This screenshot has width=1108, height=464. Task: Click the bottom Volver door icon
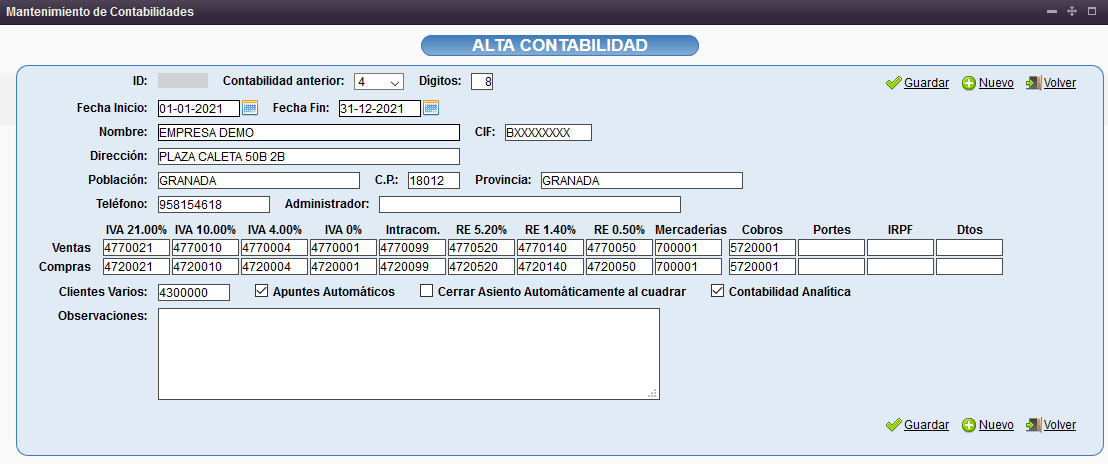(x=1033, y=424)
